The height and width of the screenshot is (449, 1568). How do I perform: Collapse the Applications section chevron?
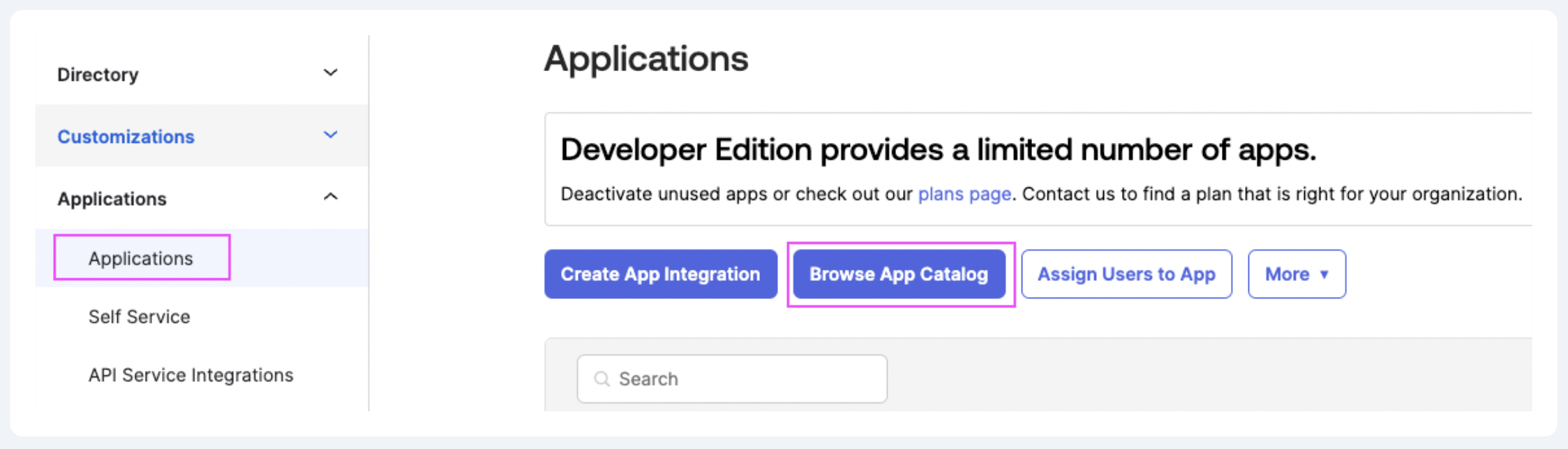pyautogui.click(x=331, y=197)
